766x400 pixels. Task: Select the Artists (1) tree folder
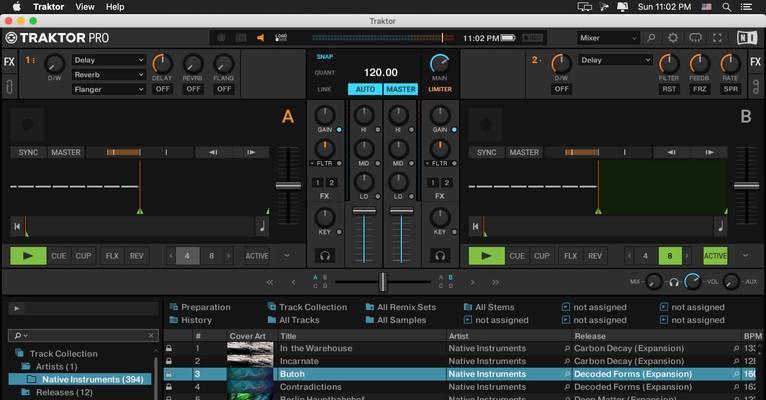pyautogui.click(x=56, y=366)
